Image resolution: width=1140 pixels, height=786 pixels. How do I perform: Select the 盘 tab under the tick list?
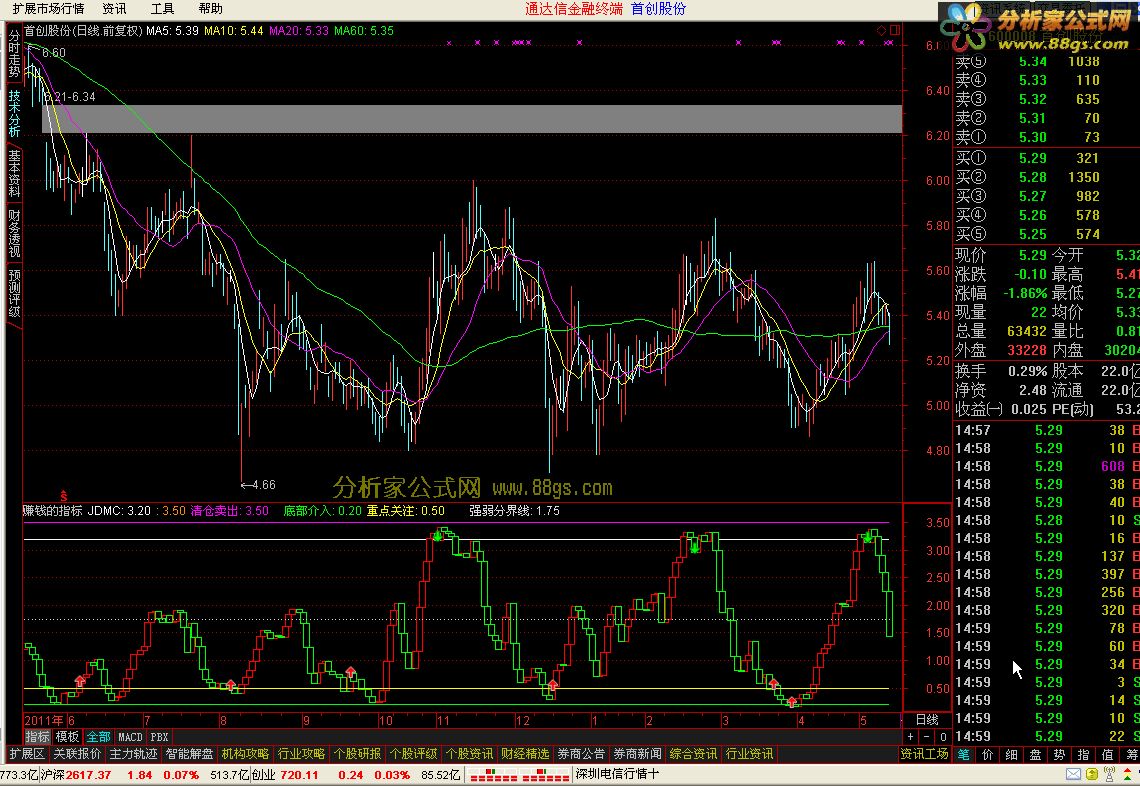point(1035,755)
